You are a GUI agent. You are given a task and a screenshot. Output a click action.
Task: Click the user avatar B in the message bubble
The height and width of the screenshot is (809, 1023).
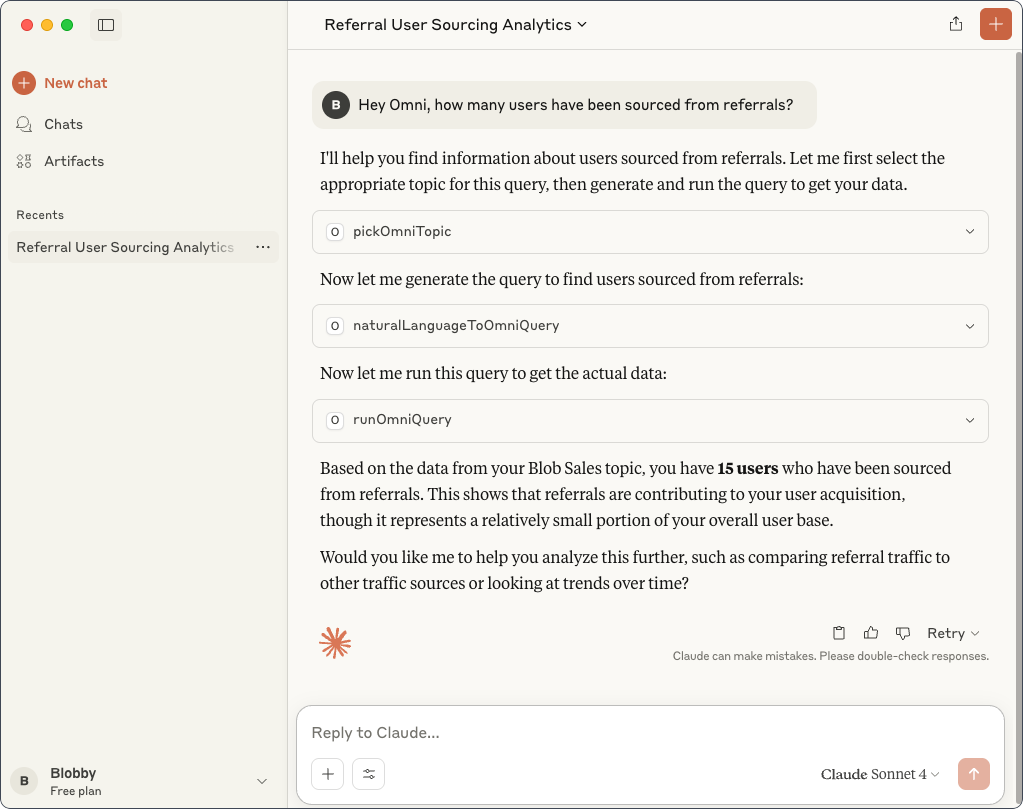click(x=336, y=104)
